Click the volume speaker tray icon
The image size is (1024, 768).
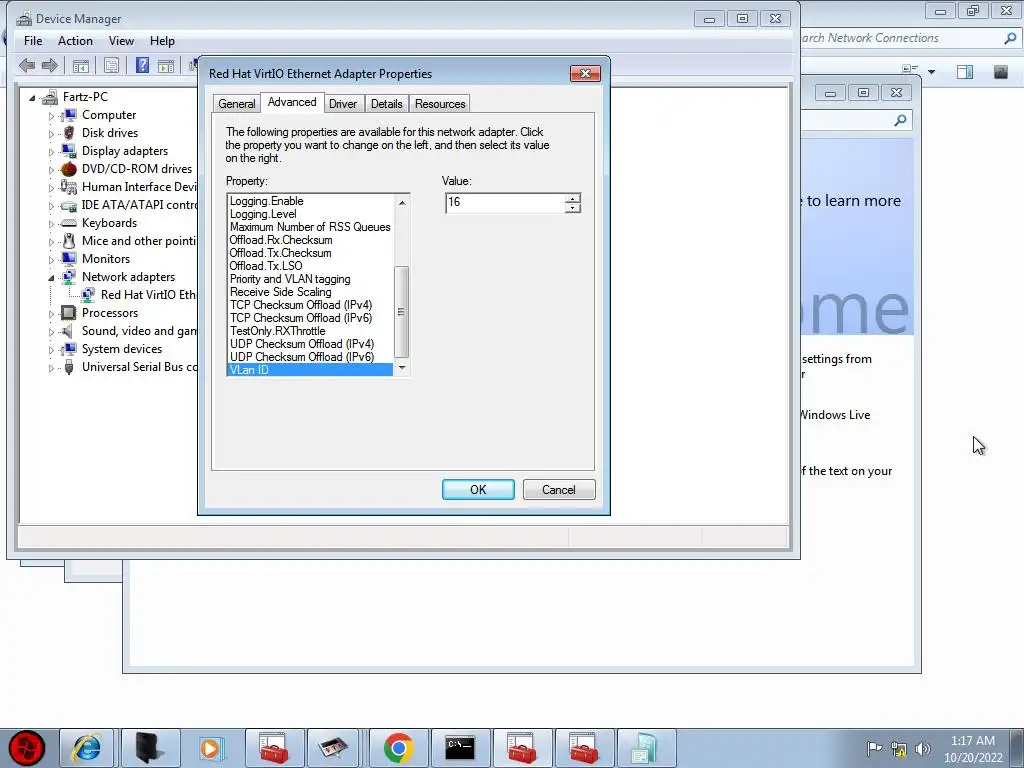click(x=923, y=748)
